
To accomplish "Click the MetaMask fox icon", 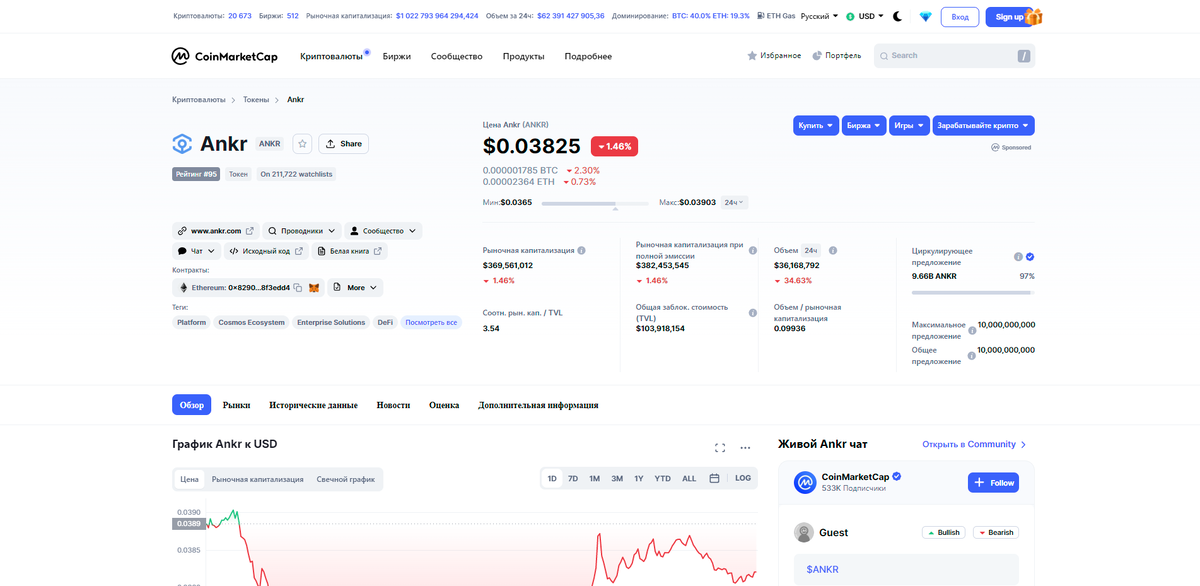I will pyautogui.click(x=314, y=288).
